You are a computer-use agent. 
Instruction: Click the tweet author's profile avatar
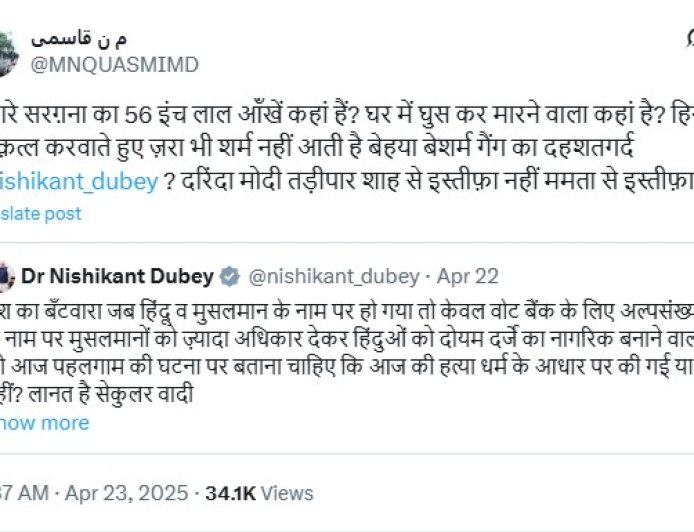point(6,48)
